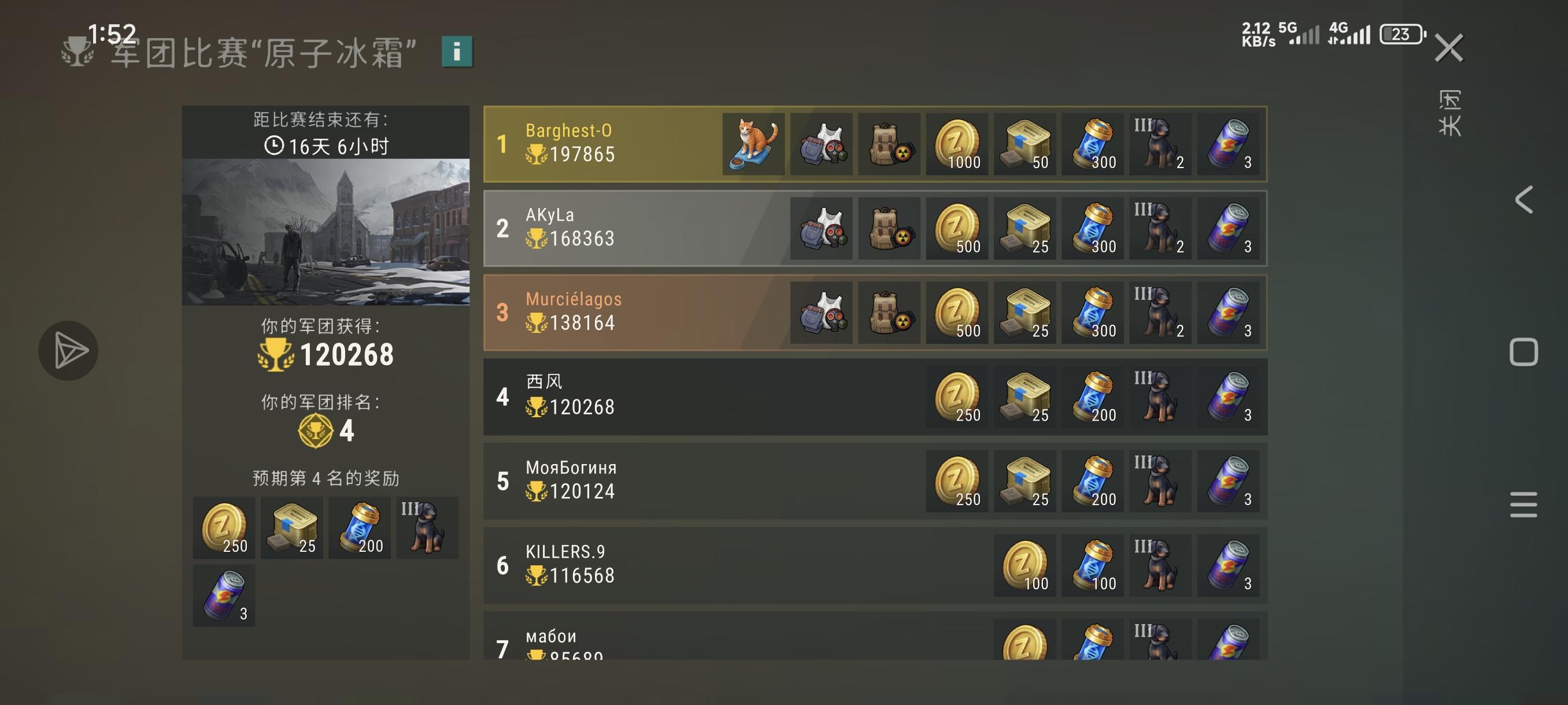The height and width of the screenshot is (705, 1568).
Task: Select energy drink can in KILLERS.9 row
Action: click(1229, 566)
